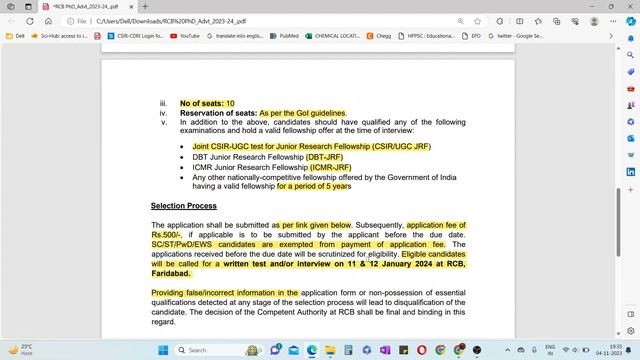640x360 pixels.
Task: Click the '(ICMR-JRF)' highlighted text
Action: point(330,167)
